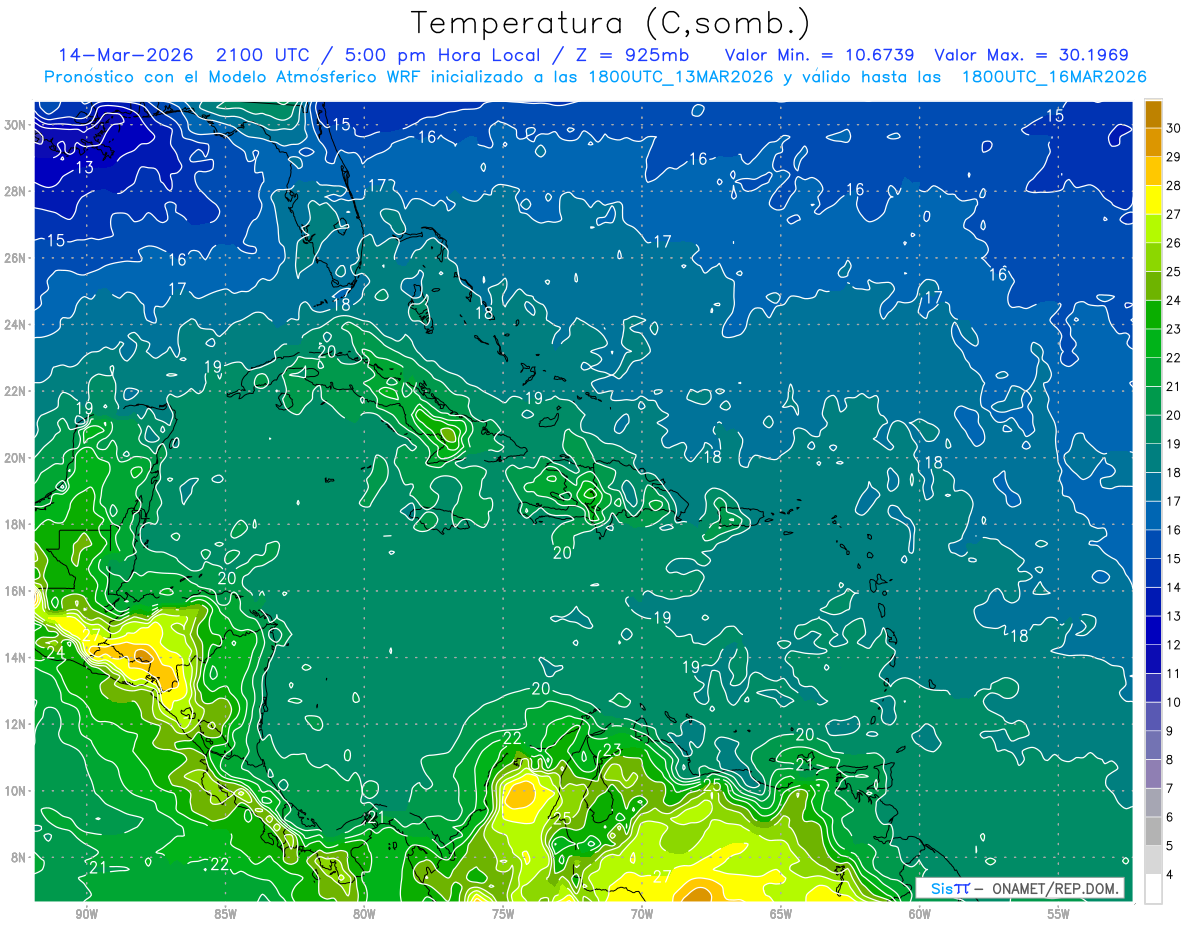Pick the teal swatch between 18 and 19
1200x927 pixels.
coord(1153,459)
